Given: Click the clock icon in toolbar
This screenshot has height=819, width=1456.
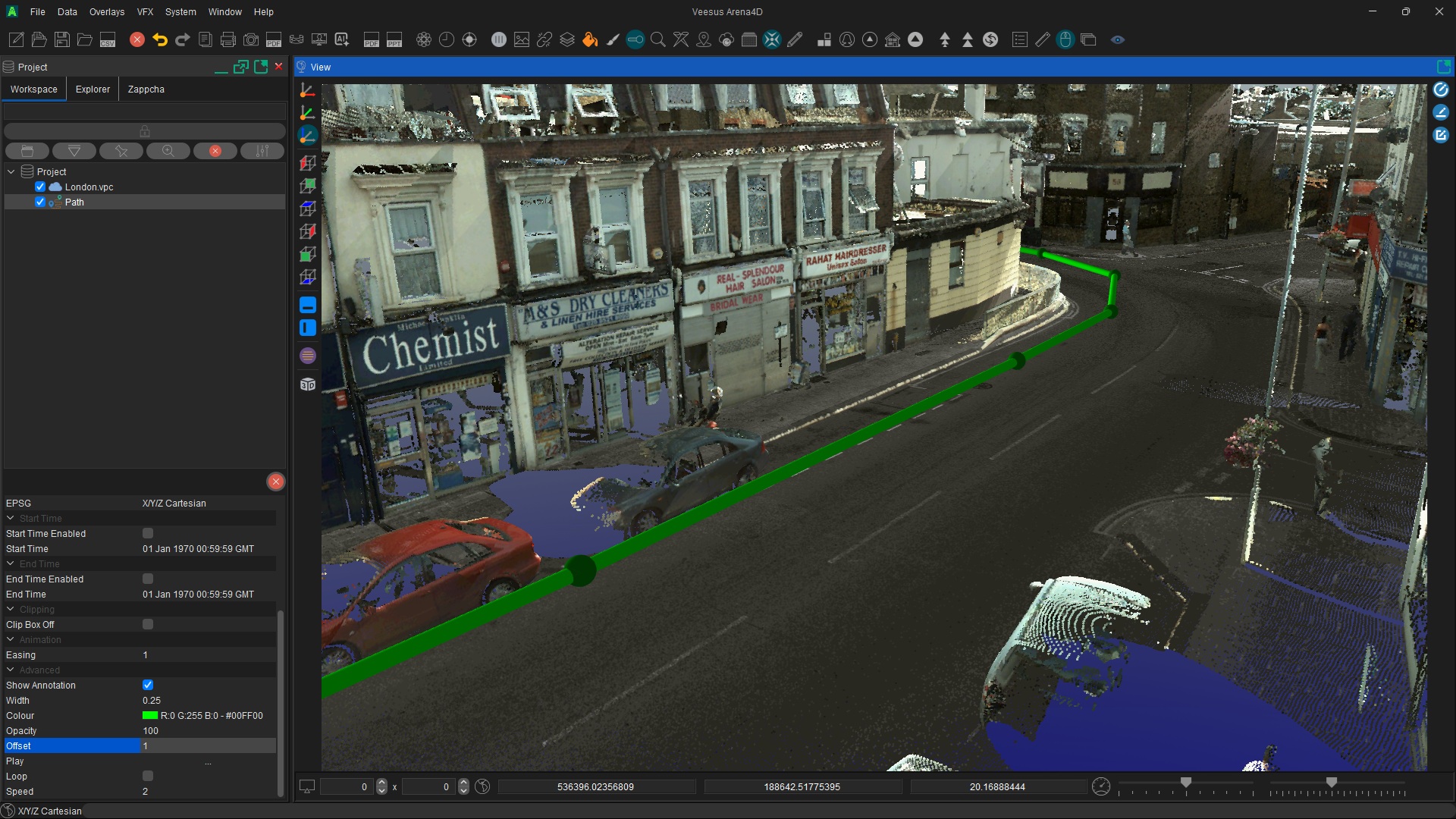Looking at the screenshot, I should pos(447,40).
